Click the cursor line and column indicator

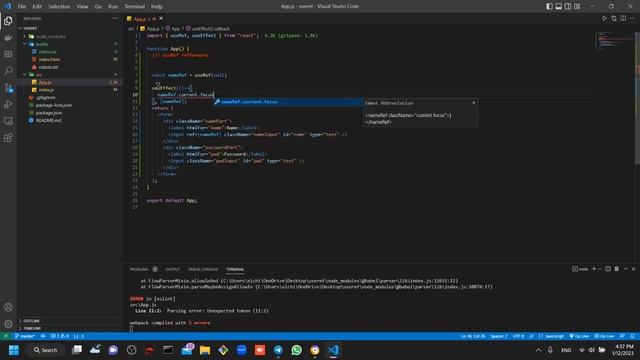point(473,336)
